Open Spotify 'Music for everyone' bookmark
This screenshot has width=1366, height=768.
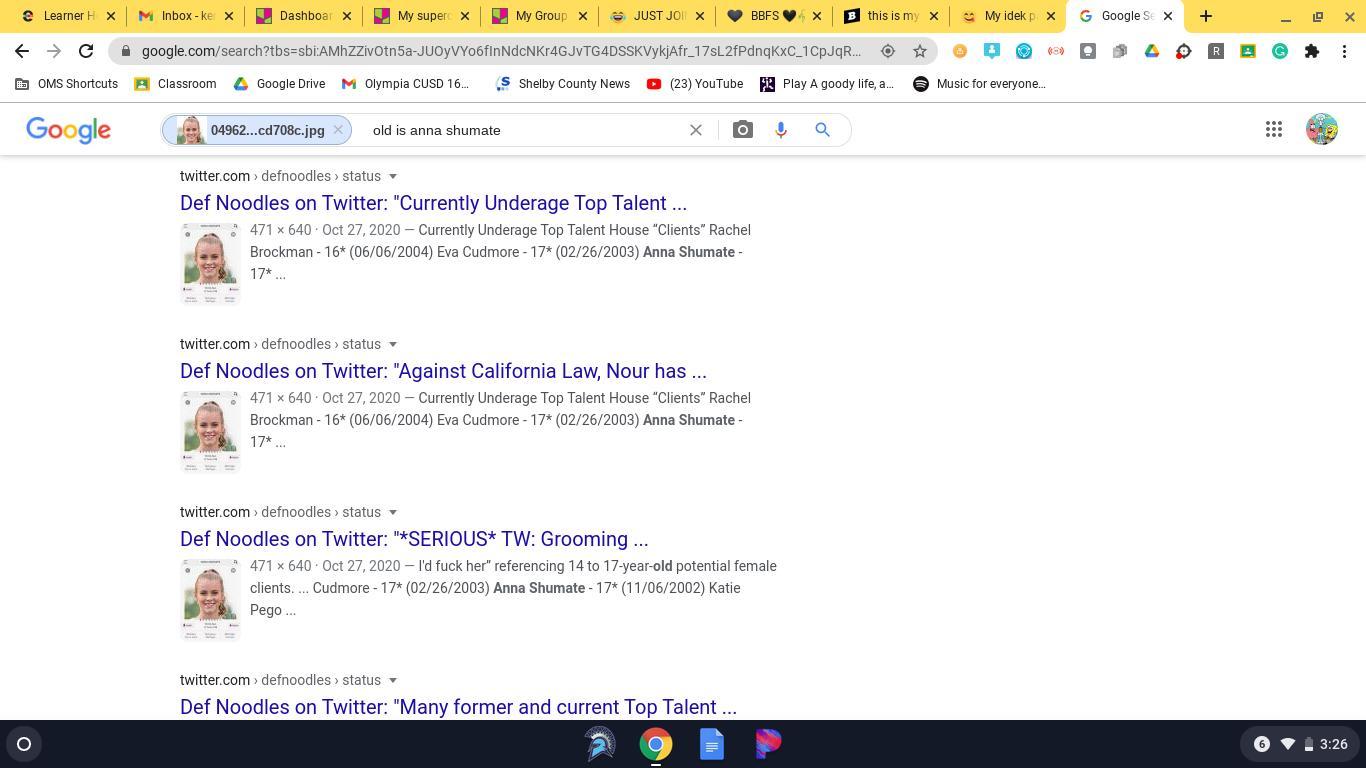(979, 84)
